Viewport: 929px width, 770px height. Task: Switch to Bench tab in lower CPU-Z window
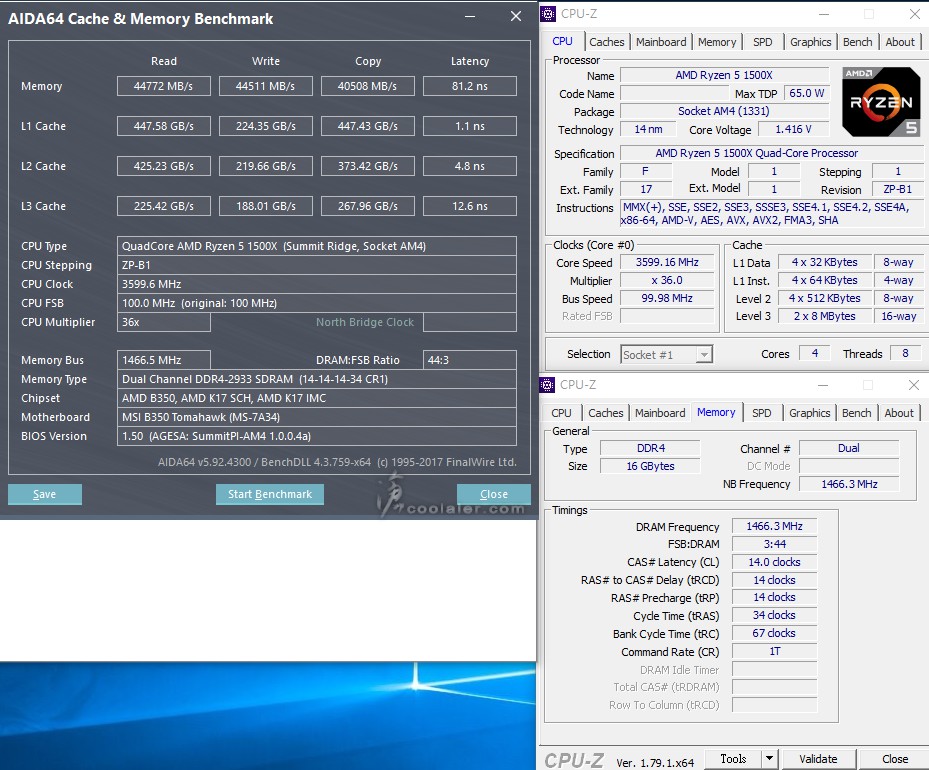(857, 413)
